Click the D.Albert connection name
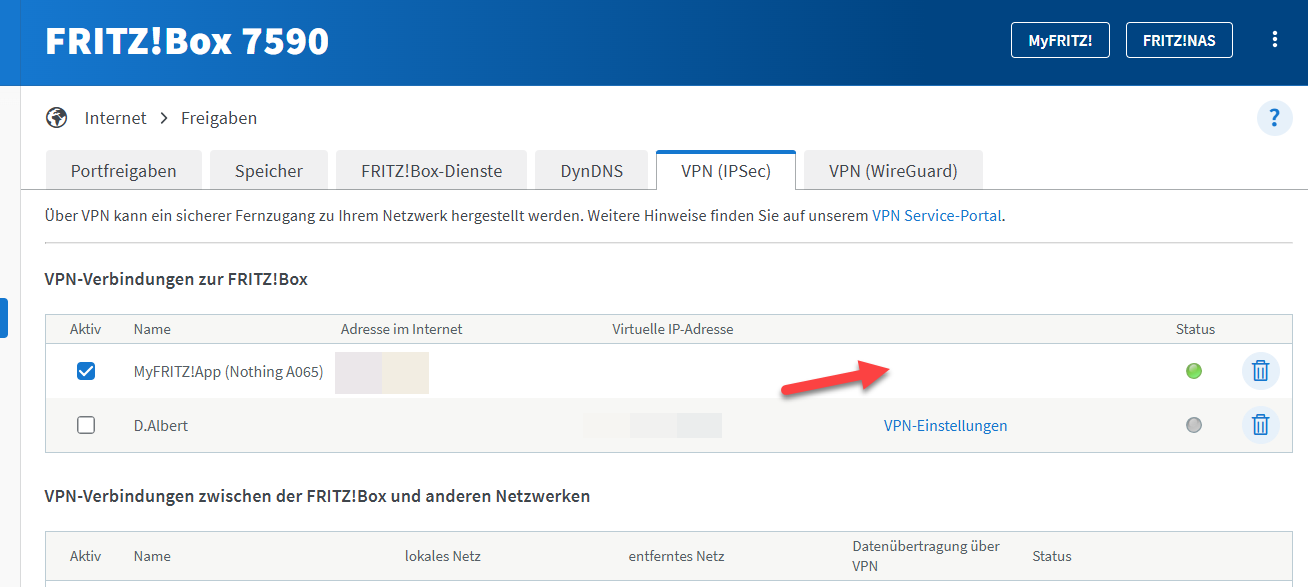Viewport: 1308px width, 587px height. (161, 426)
